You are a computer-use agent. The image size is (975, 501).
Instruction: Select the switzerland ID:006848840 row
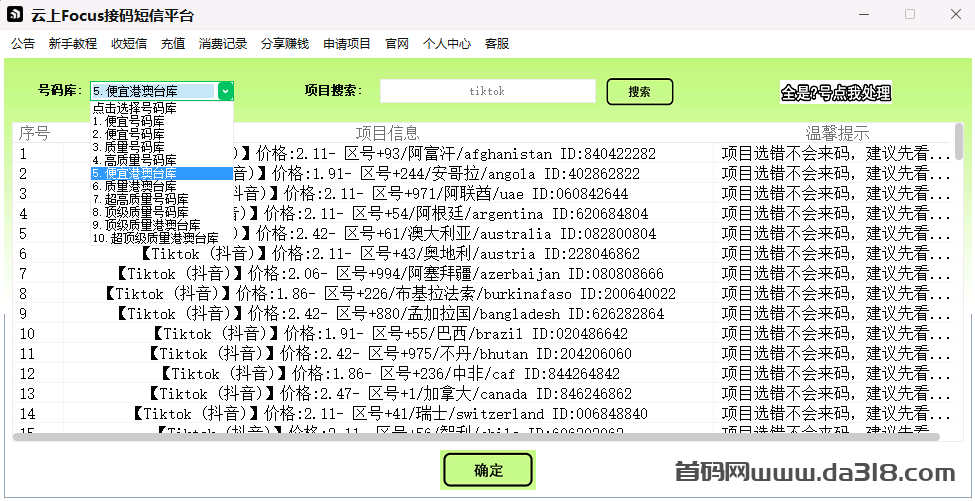[x=484, y=413]
